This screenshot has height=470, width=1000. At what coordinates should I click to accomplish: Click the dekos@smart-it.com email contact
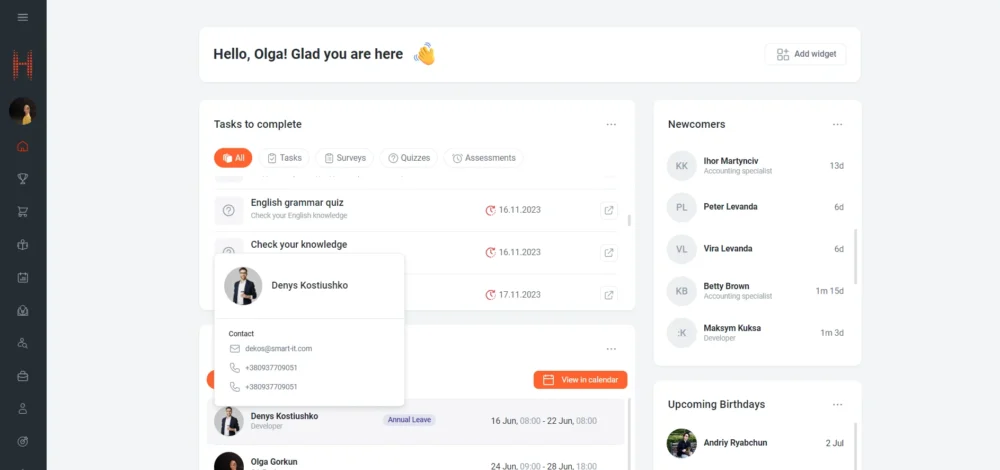point(280,349)
